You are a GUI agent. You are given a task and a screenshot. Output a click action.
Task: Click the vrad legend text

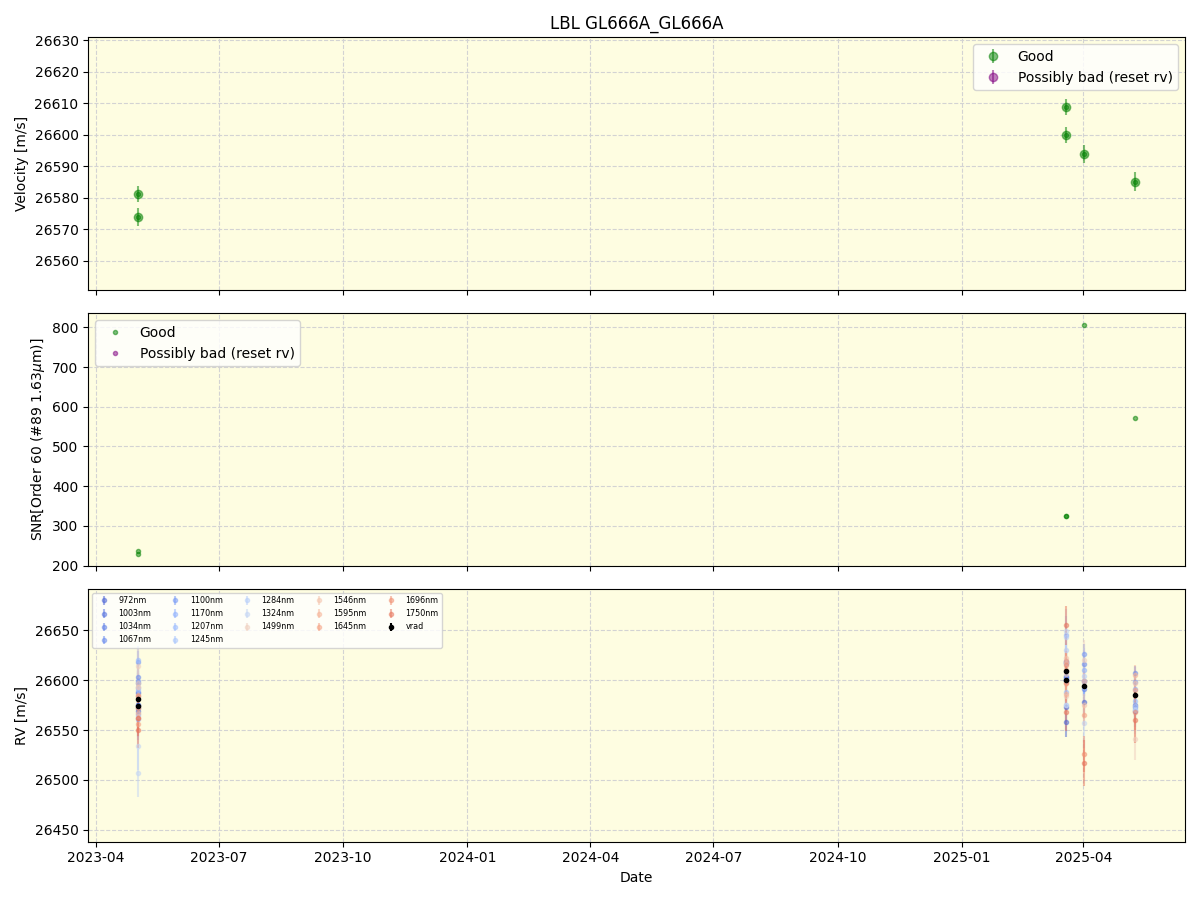pos(414,627)
